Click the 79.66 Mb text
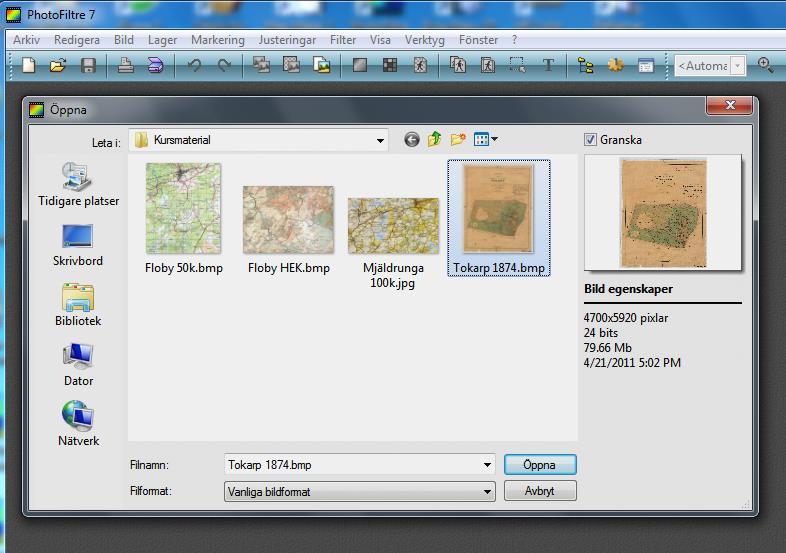 (608, 348)
